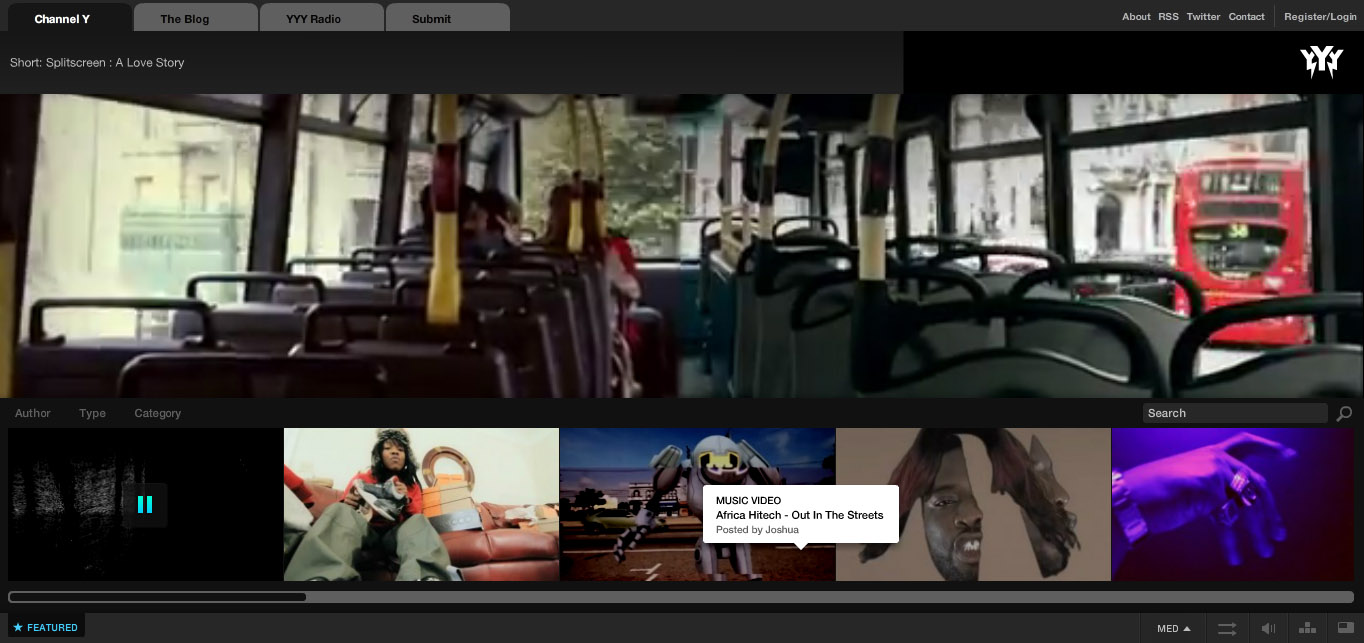Image resolution: width=1364 pixels, height=643 pixels.
Task: Click the horizontal thumbnail scrollbar handle
Action: [x=158, y=597]
